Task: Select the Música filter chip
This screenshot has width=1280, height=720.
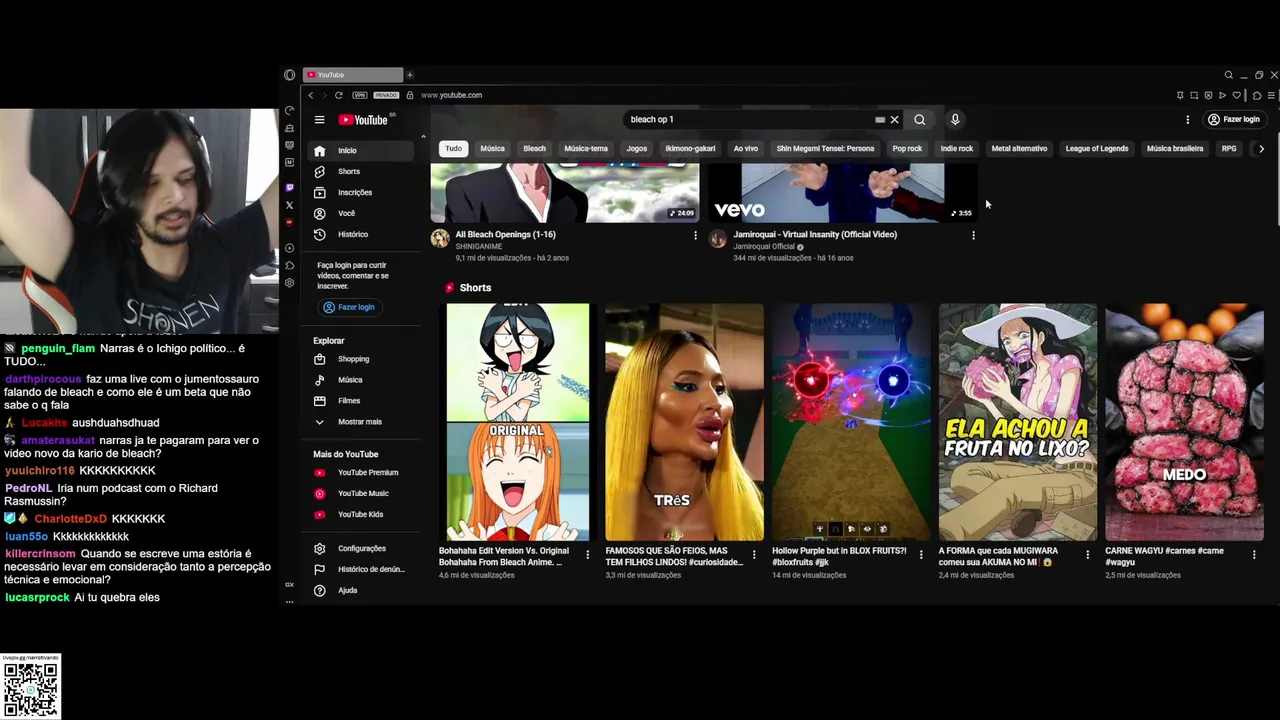Action: point(493,149)
